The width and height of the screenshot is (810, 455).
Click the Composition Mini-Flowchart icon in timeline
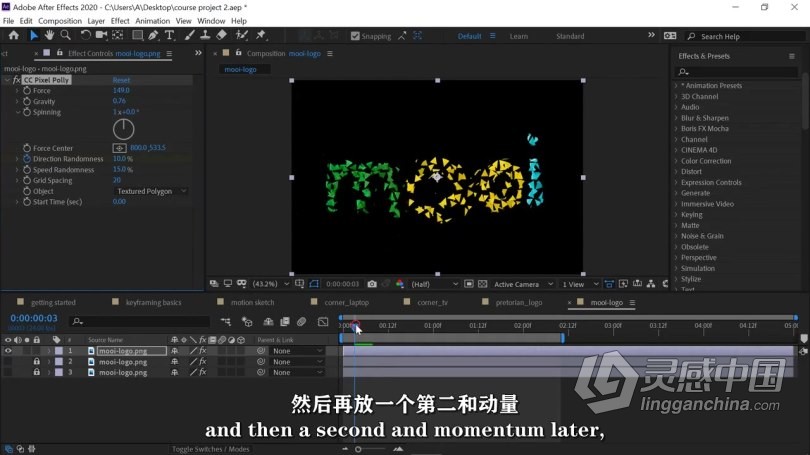pos(226,322)
